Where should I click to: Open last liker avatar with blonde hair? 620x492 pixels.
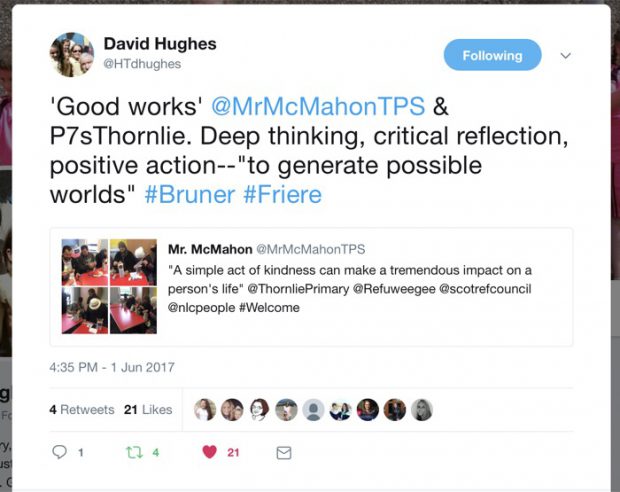coord(422,409)
